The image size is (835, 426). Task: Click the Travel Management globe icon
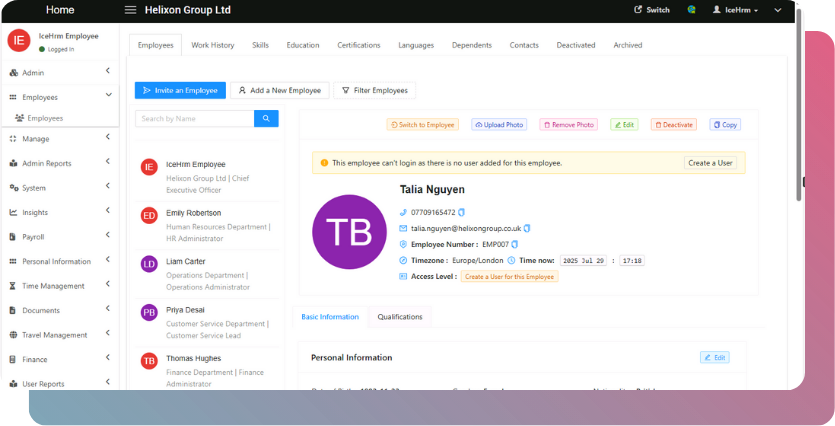point(13,335)
